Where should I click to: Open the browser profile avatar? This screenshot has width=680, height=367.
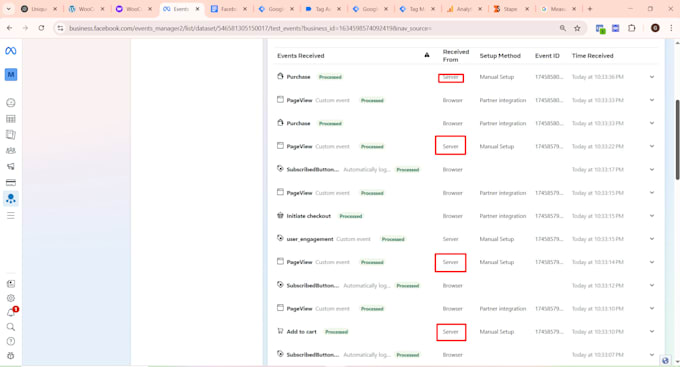coord(655,28)
